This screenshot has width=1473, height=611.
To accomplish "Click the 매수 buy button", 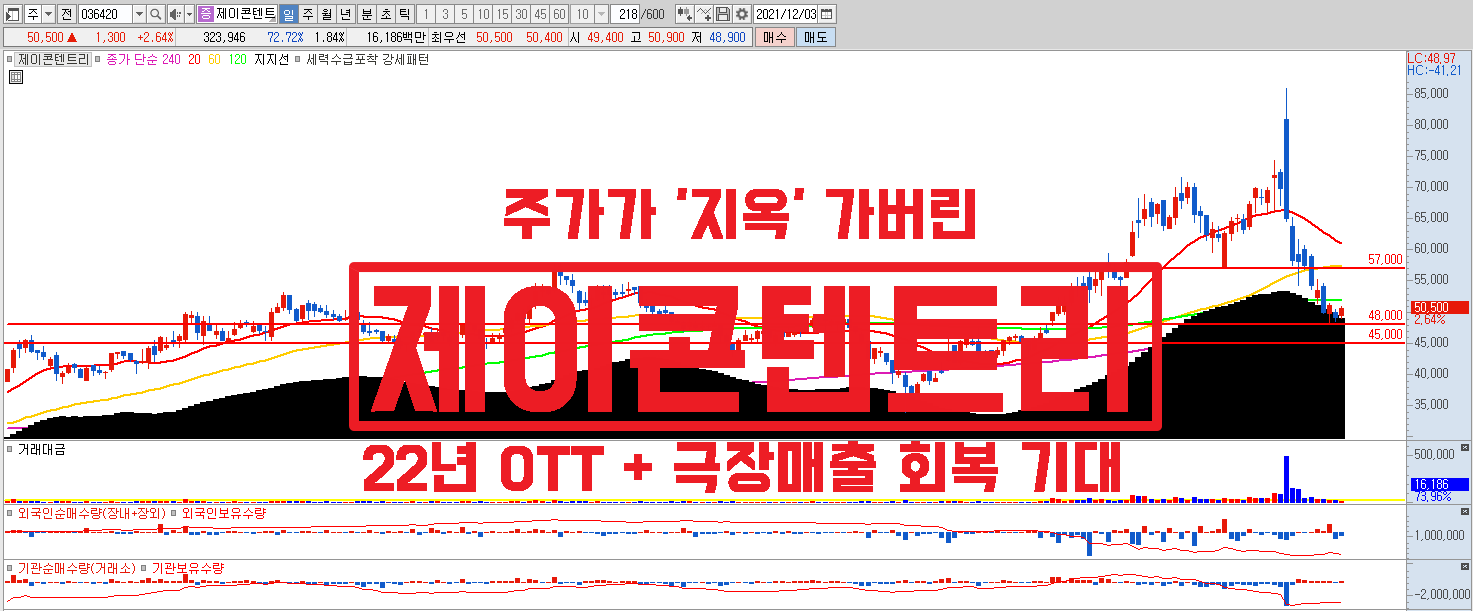I will [774, 37].
